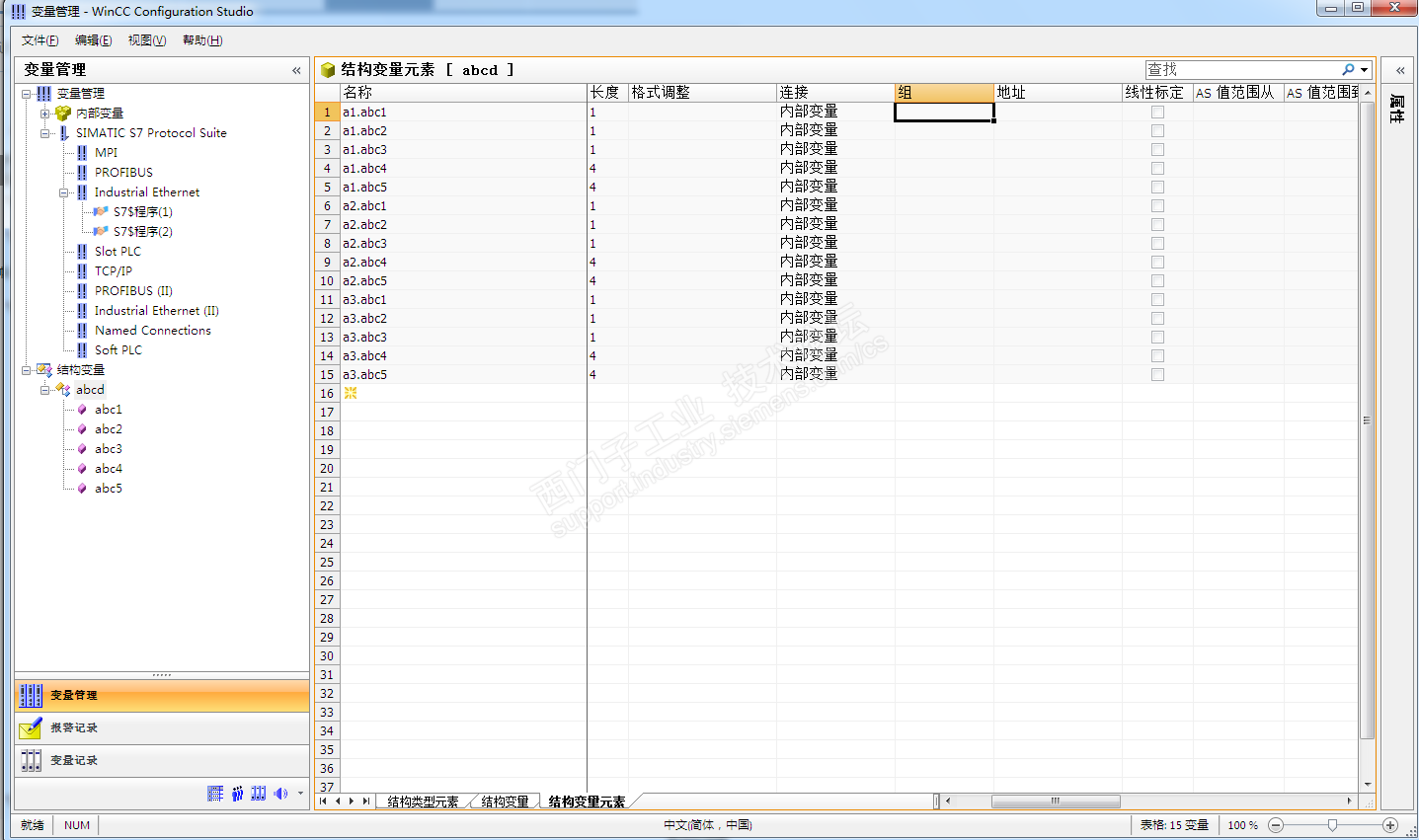Click the Industrial Ethernet channel unit icon
Viewport: 1419px width, 840px height.
point(82,192)
